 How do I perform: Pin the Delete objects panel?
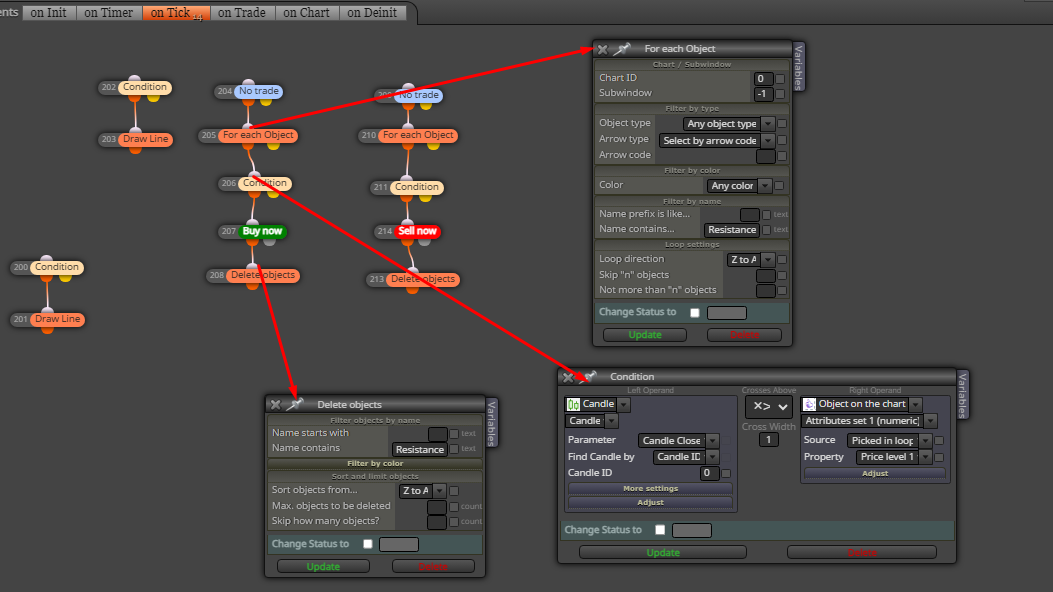point(295,404)
